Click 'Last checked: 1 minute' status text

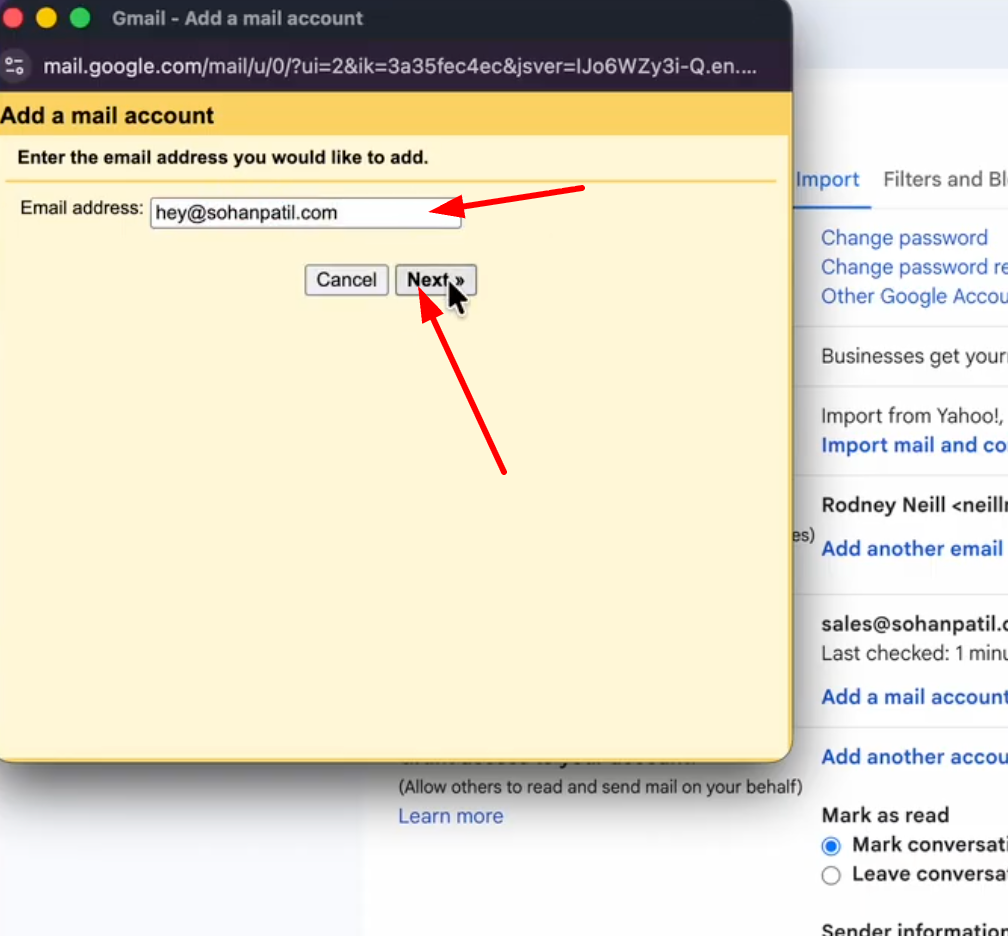(914, 653)
